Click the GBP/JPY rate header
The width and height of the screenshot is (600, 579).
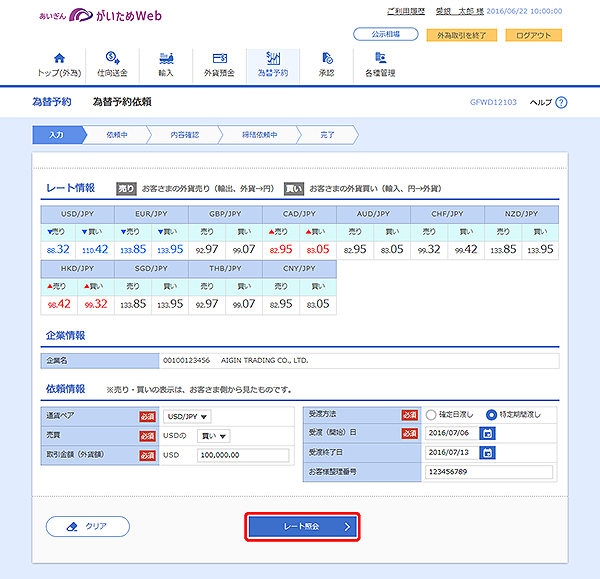coord(225,214)
